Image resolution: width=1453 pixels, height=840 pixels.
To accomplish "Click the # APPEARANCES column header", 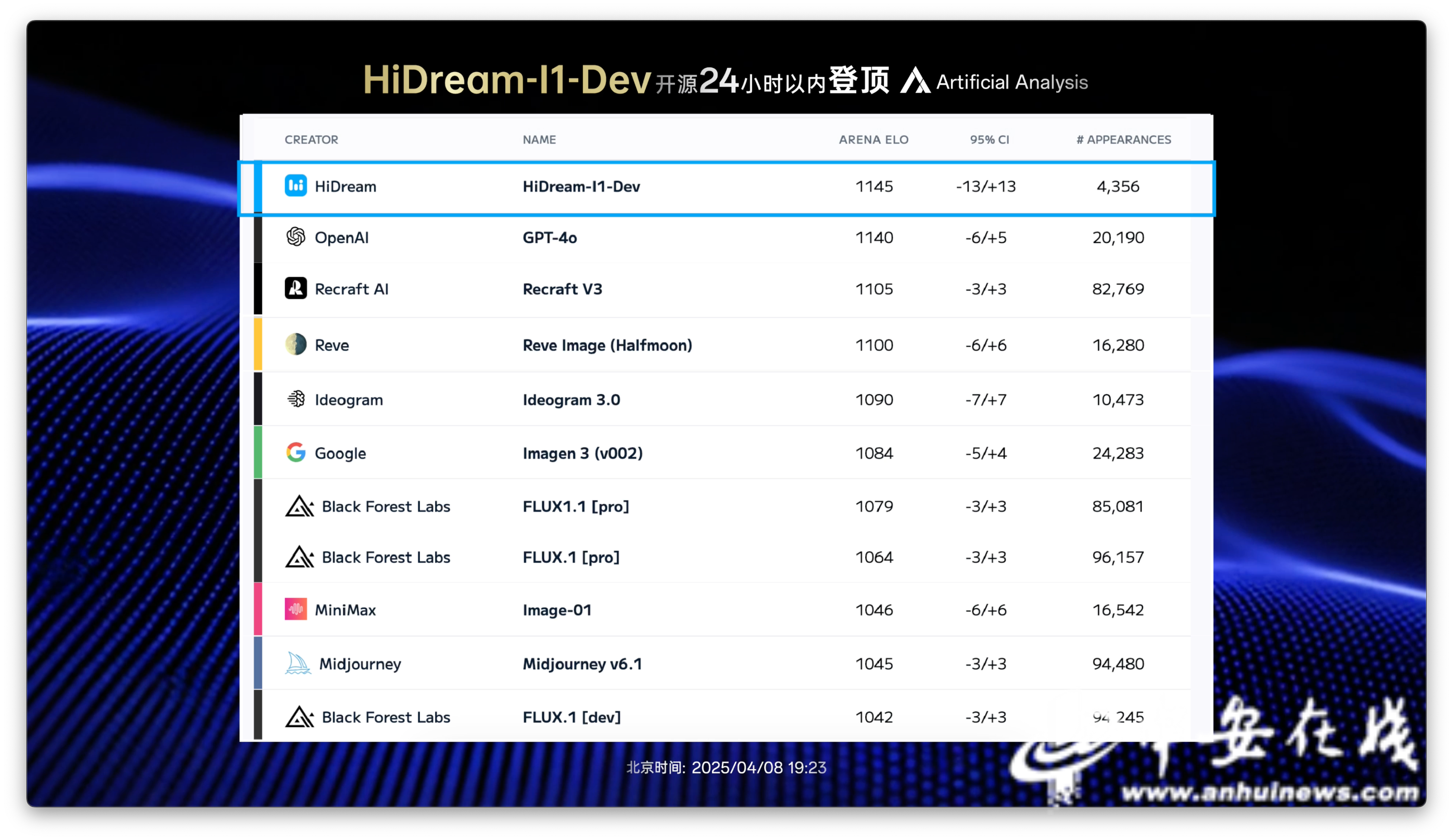I will (x=1123, y=140).
